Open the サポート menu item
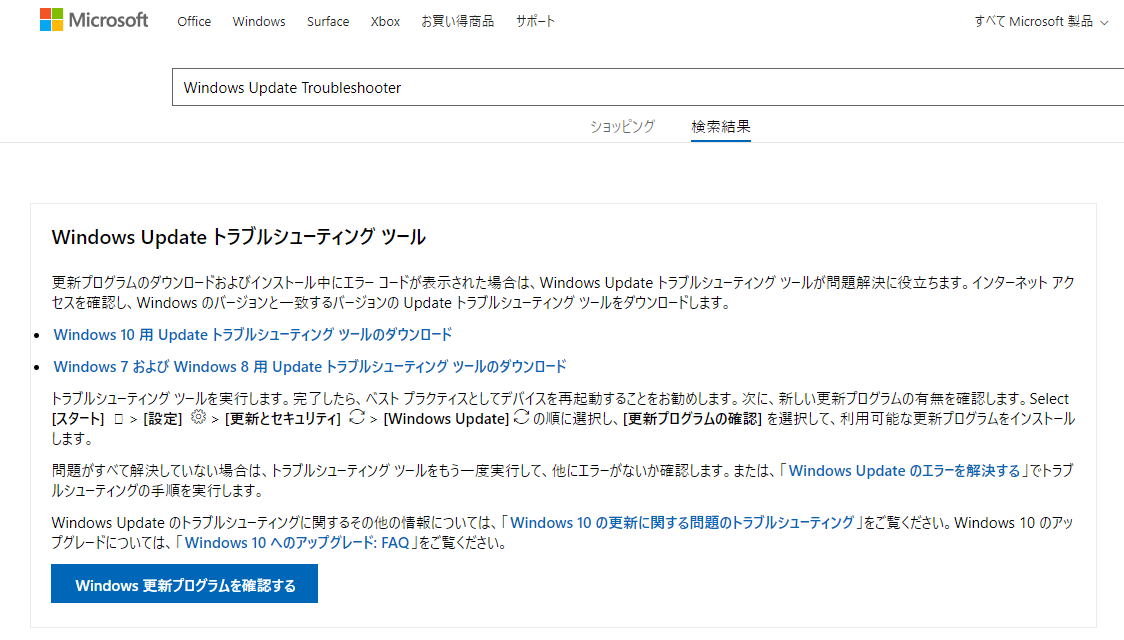 (535, 21)
